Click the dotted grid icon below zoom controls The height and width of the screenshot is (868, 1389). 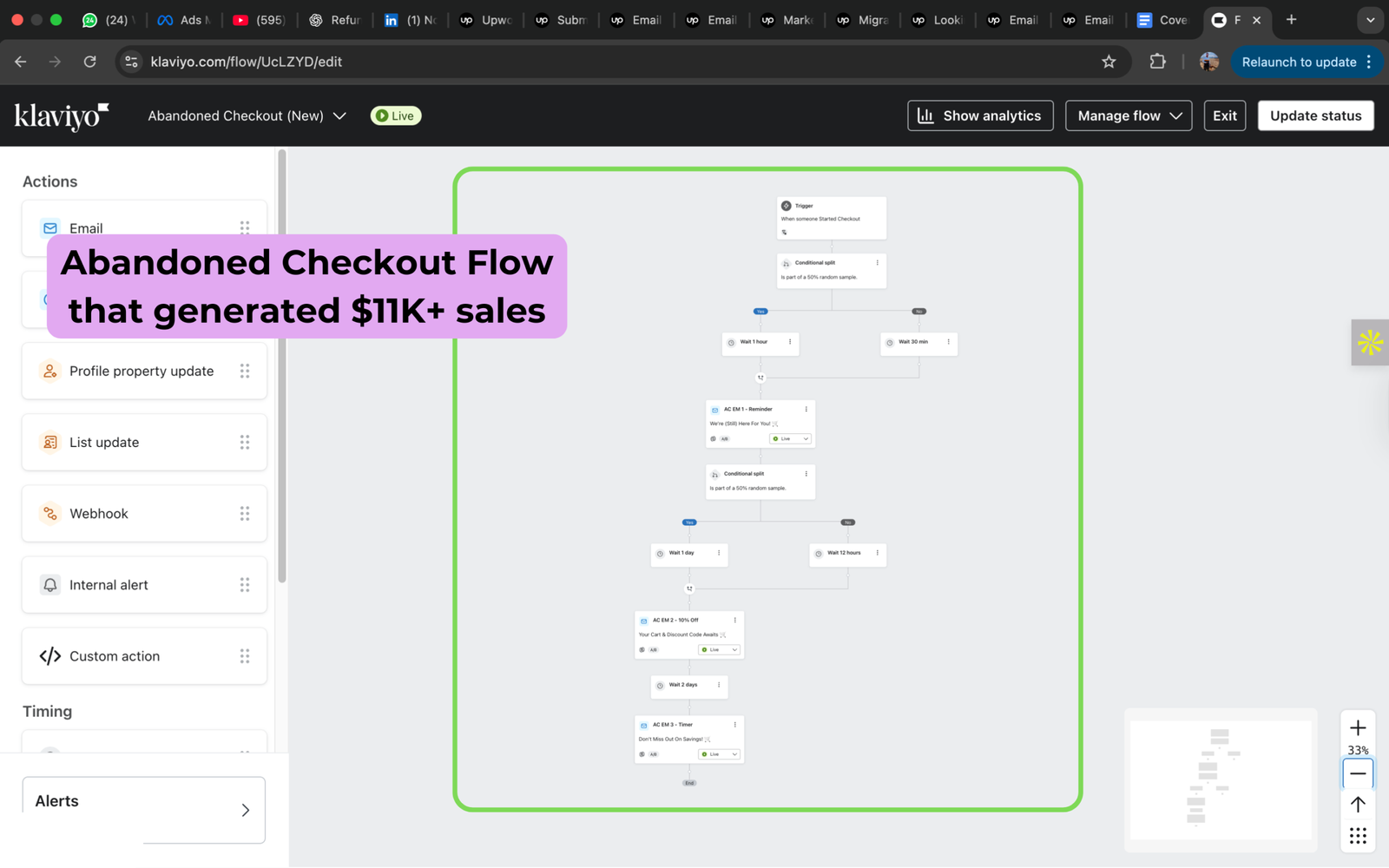pos(1358,836)
